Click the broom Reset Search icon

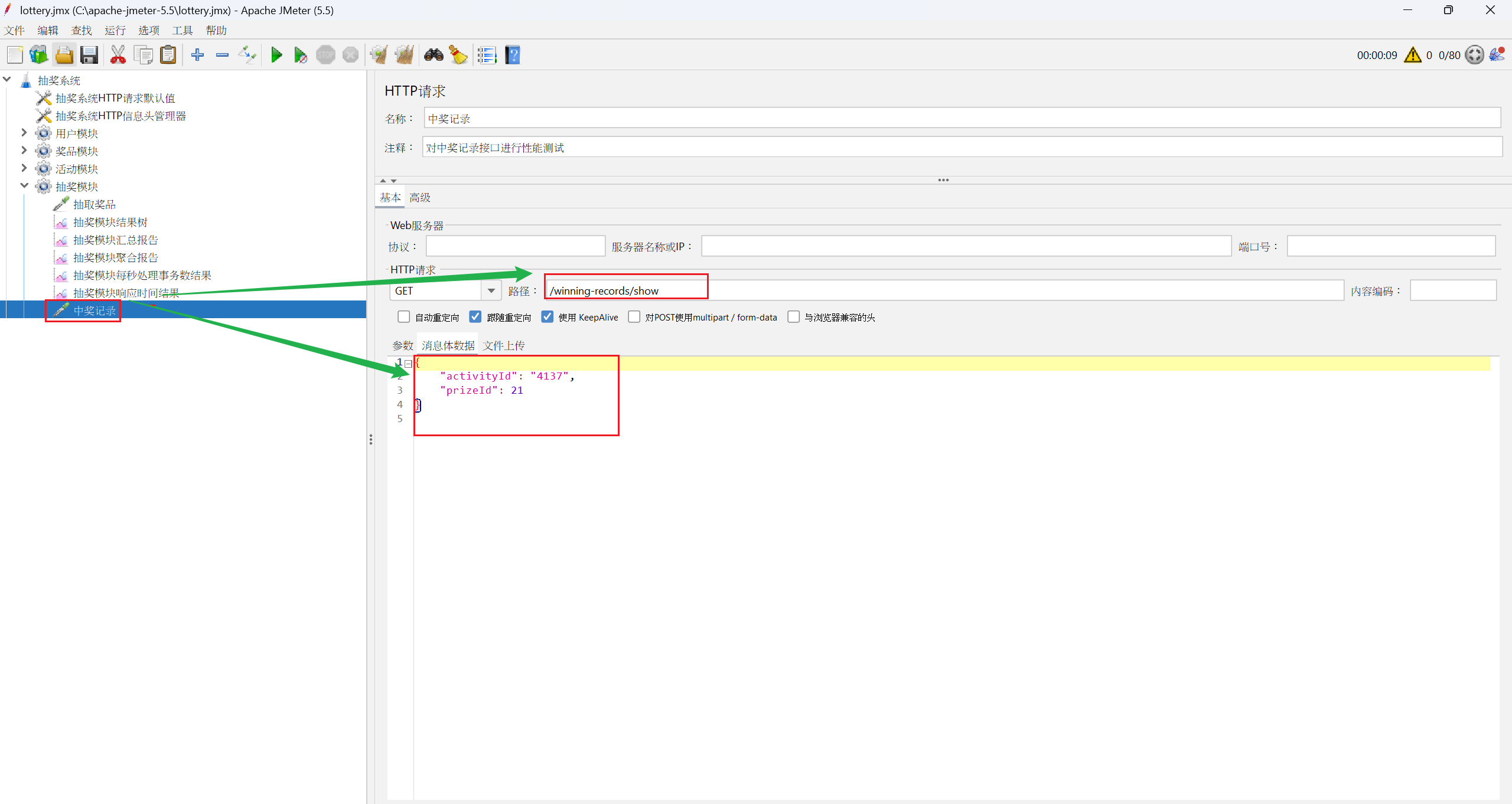(458, 55)
